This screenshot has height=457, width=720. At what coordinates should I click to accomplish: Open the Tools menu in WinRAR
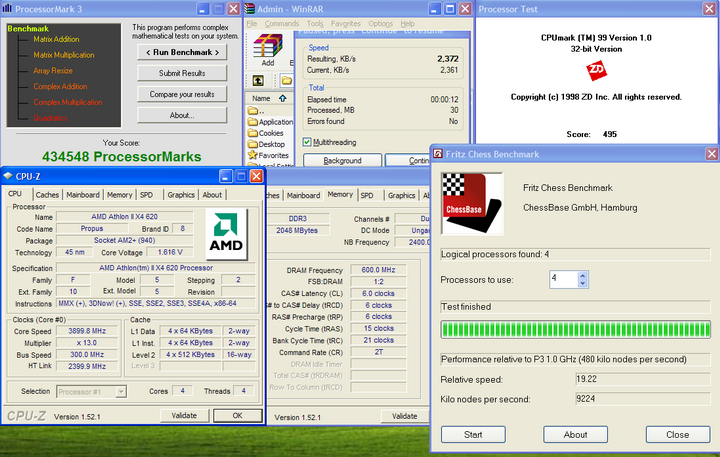(315, 23)
